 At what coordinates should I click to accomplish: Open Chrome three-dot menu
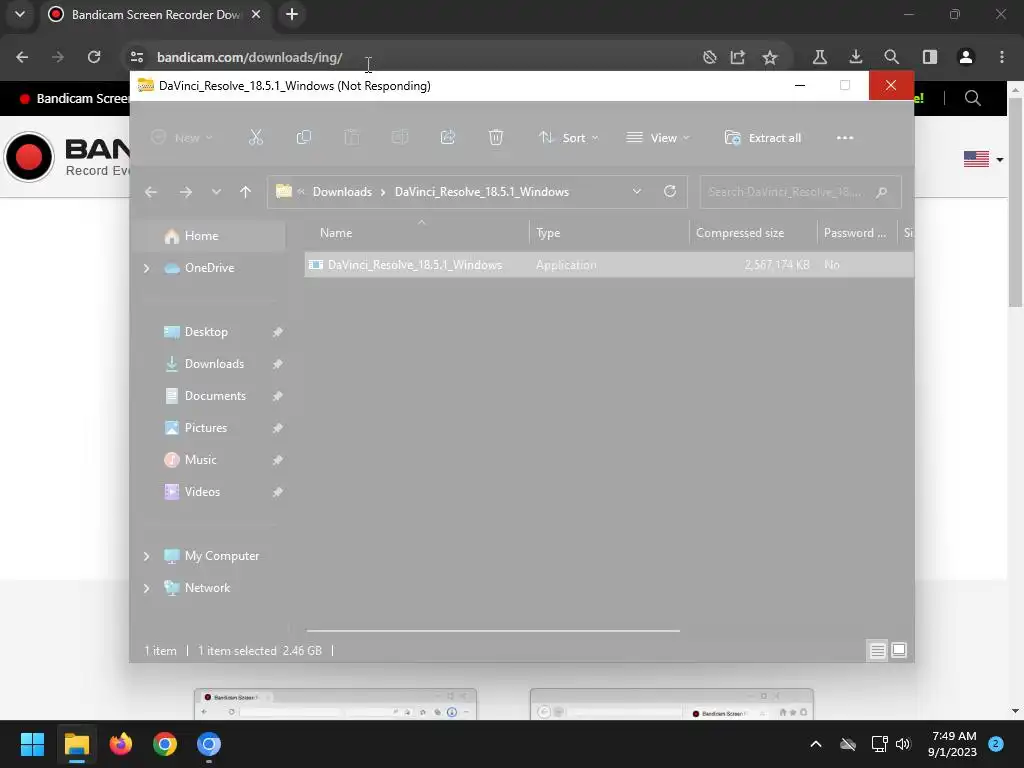click(x=1002, y=57)
